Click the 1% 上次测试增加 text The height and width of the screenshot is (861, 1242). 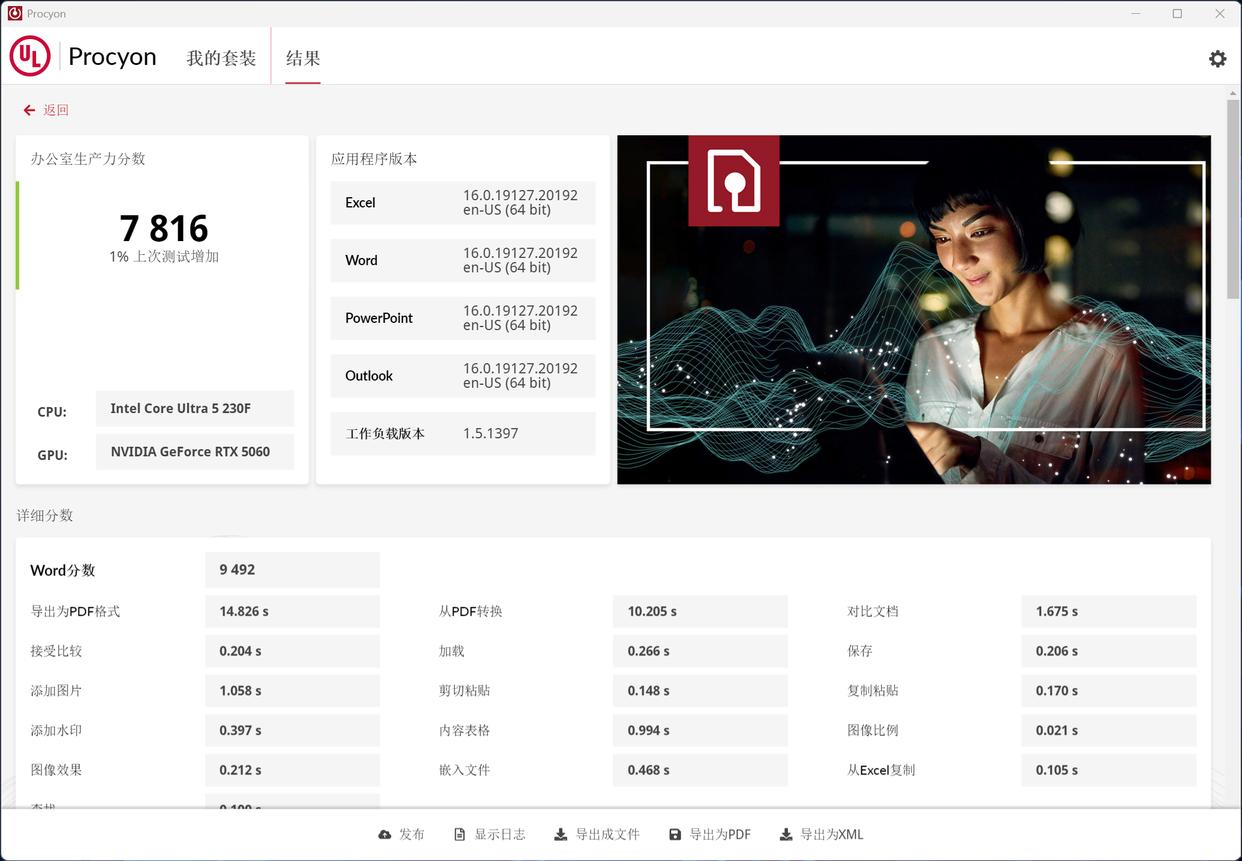point(164,257)
